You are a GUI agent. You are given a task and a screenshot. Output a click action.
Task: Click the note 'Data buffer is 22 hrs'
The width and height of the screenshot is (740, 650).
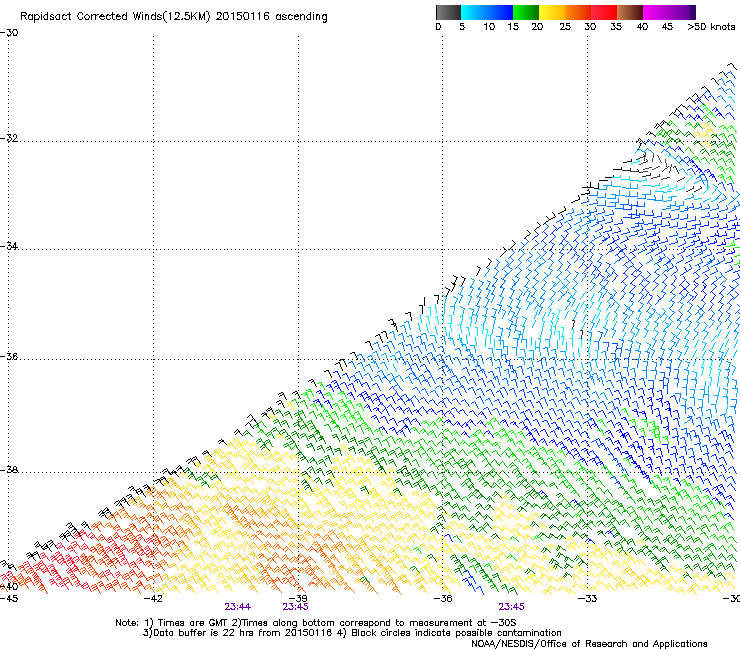coord(204,633)
